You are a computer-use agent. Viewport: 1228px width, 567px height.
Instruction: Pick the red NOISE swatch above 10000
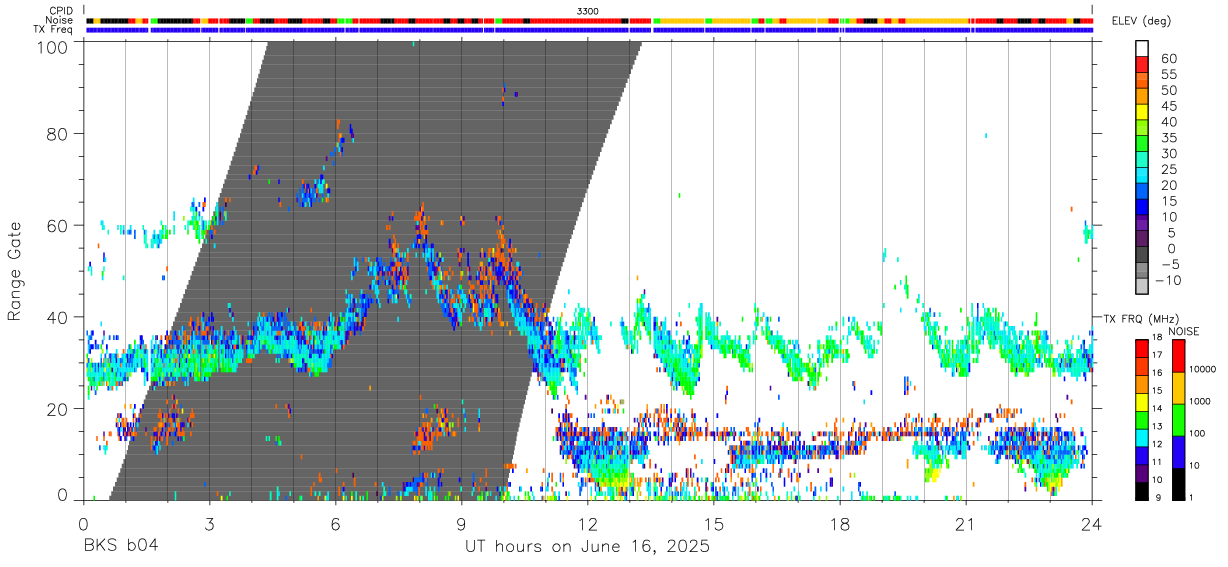pyautogui.click(x=1179, y=356)
